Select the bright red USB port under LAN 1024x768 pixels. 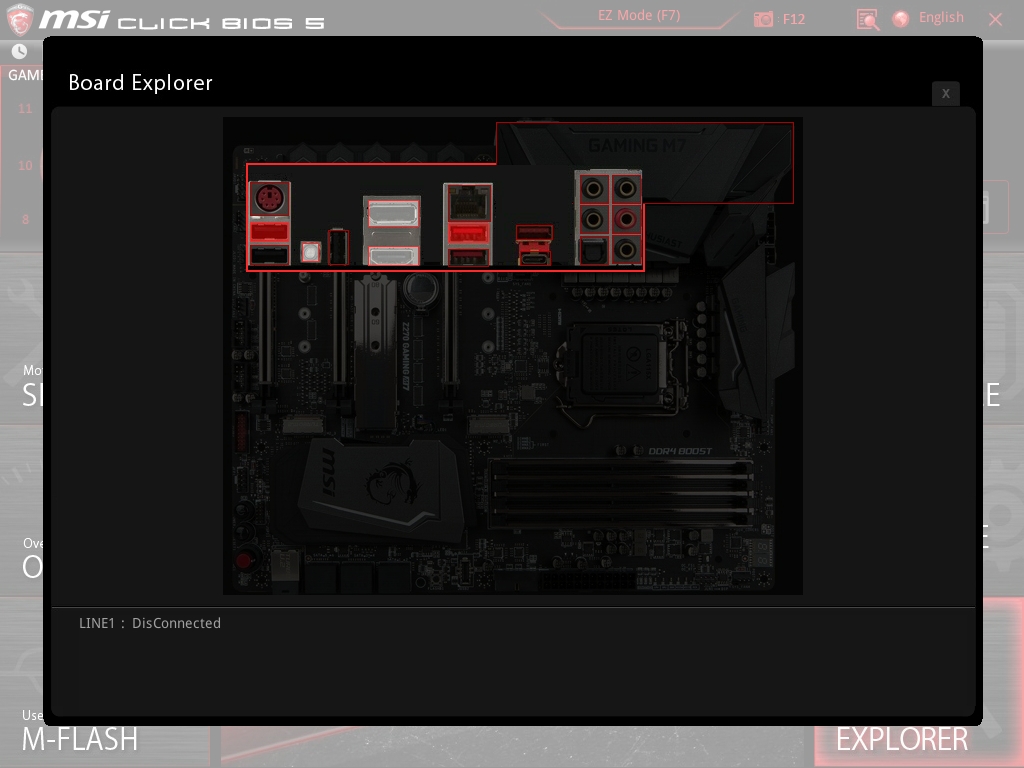pos(468,233)
